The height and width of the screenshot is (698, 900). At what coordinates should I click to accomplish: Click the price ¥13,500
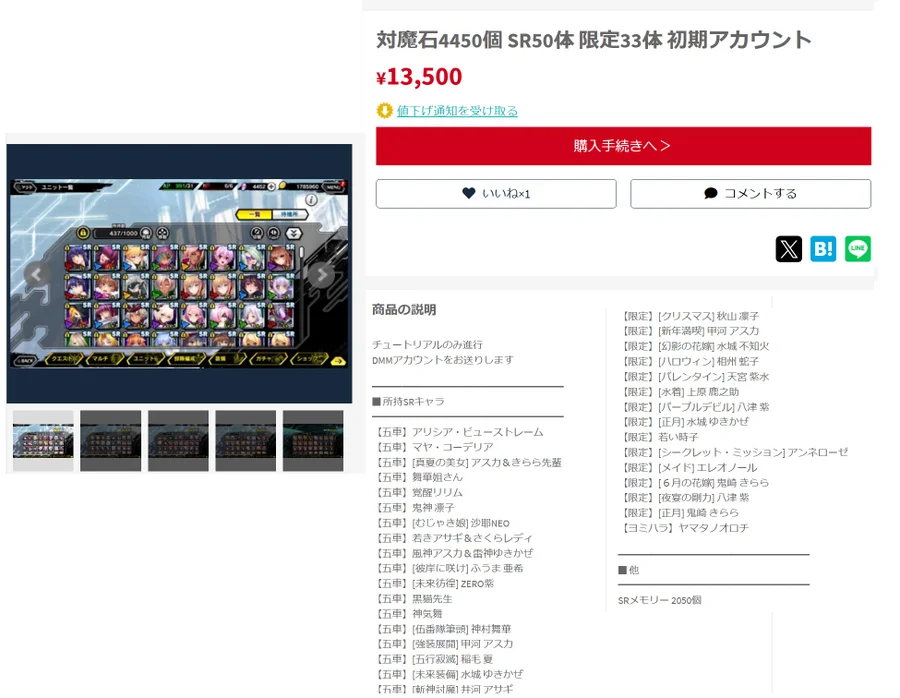(419, 76)
